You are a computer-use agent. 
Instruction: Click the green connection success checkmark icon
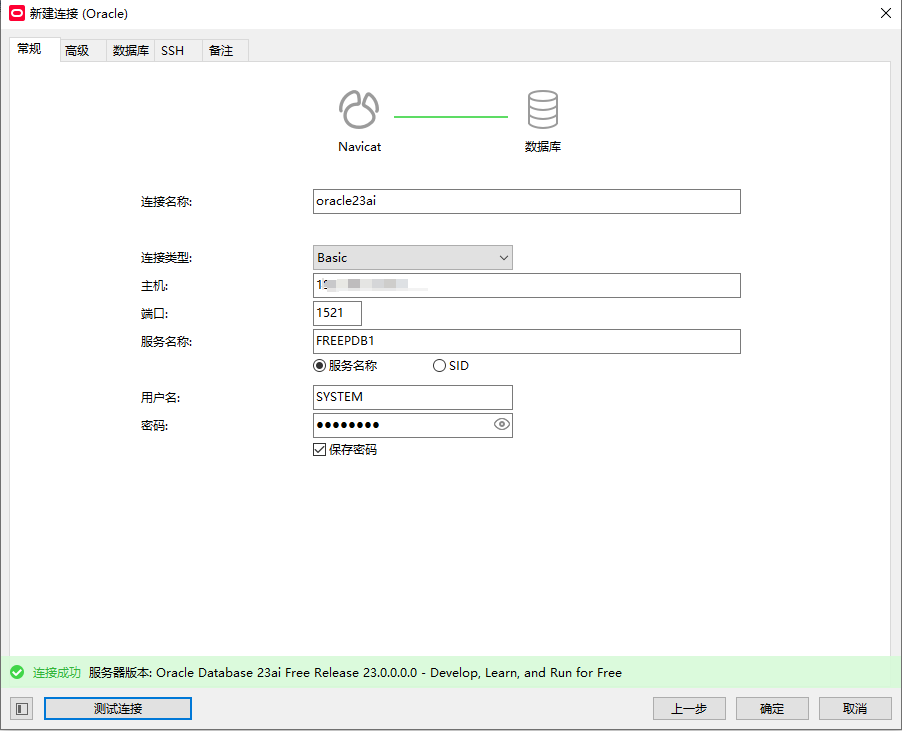17,672
